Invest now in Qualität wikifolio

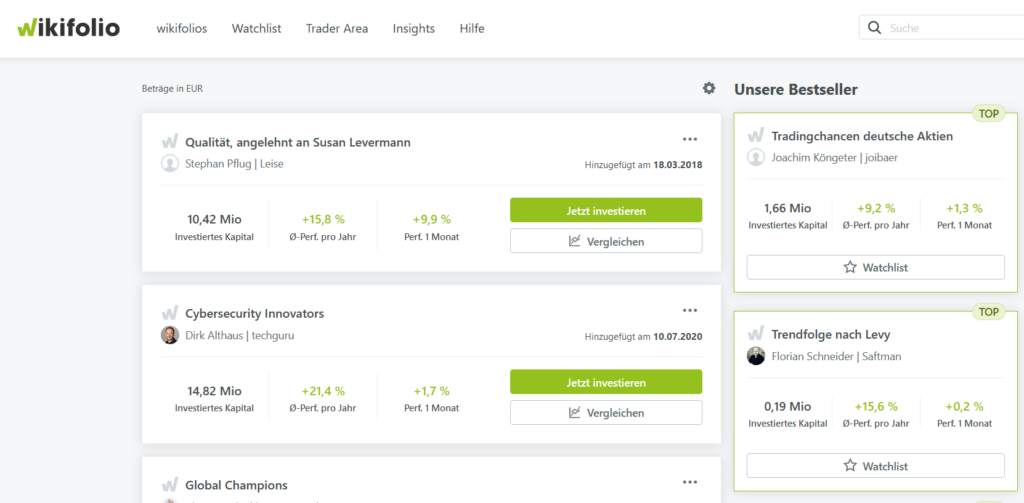pyautogui.click(x=606, y=210)
